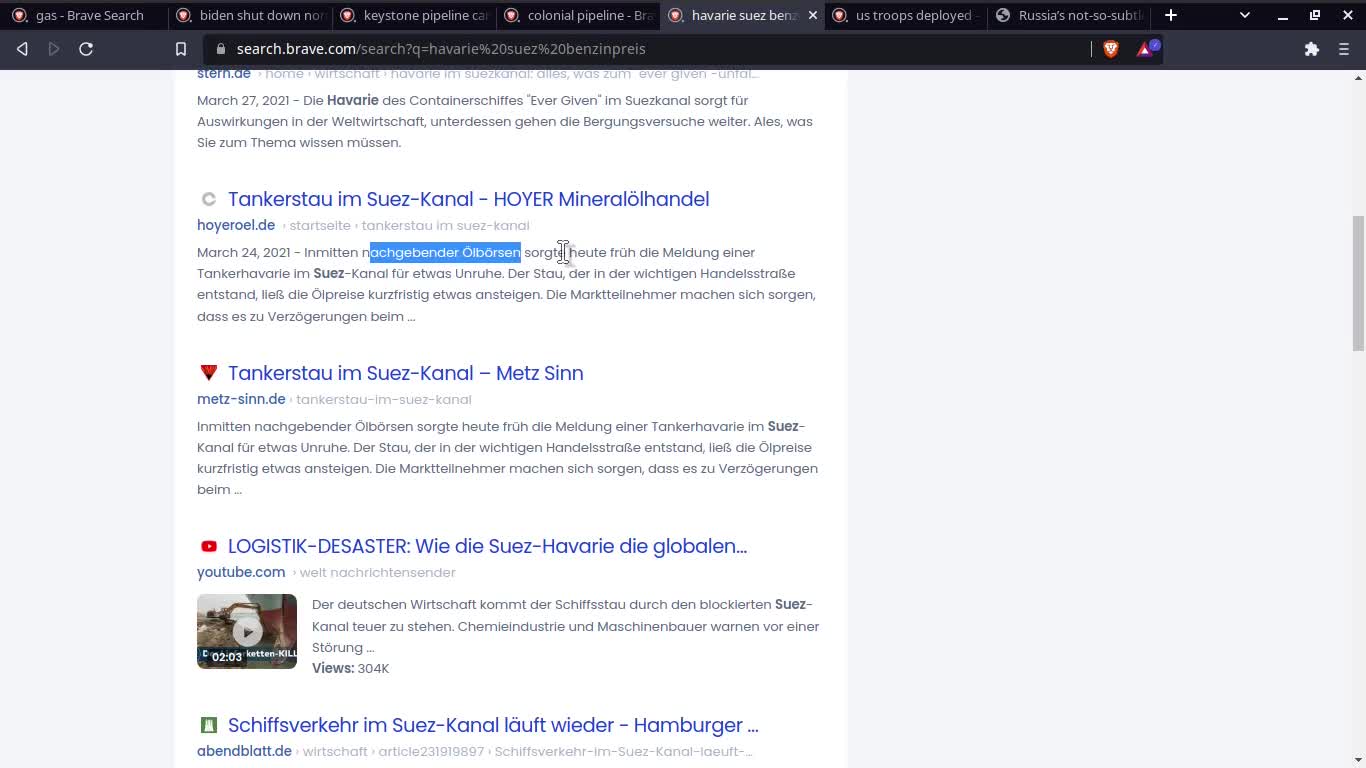Viewport: 1366px width, 768px height.
Task: Switch to keystone pipeline tab
Action: (412, 15)
